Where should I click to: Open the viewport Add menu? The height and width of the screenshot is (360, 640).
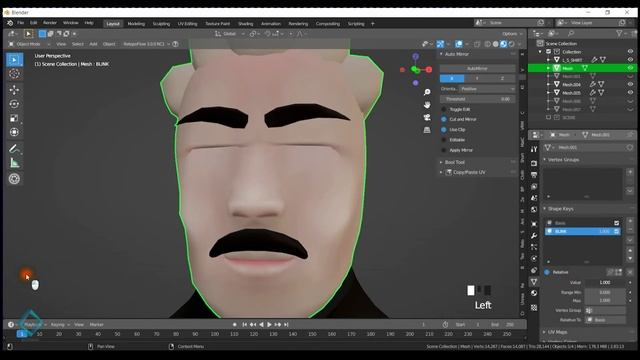click(93, 44)
